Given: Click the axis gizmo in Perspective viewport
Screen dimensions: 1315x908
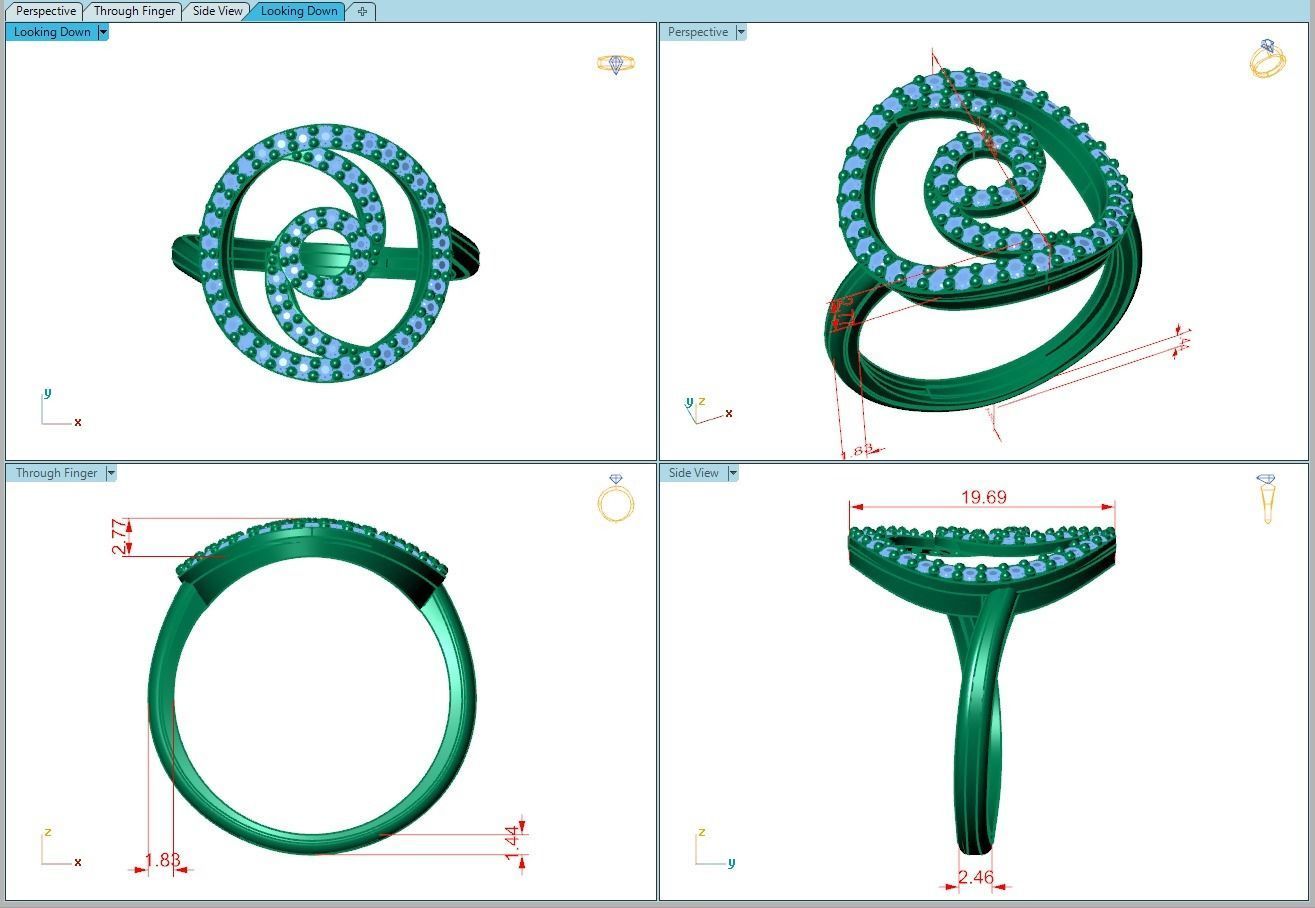Looking at the screenshot, I should 710,410.
